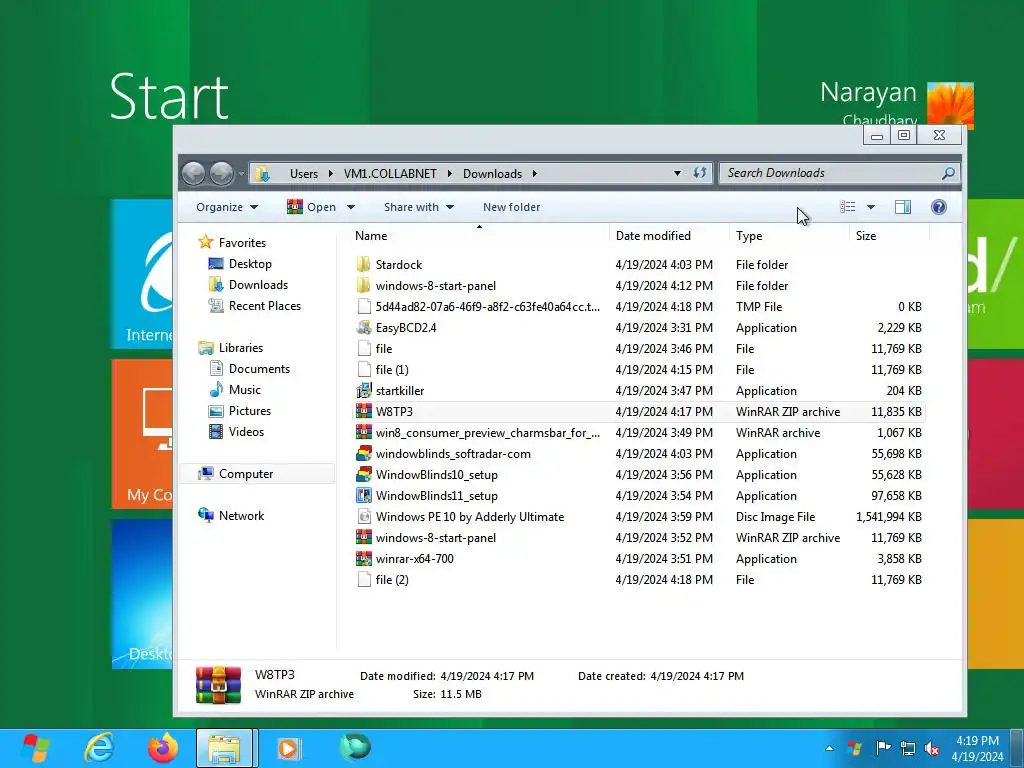Select windows-8-start-panel ZIP archive row
Viewport: 1024px width, 768px height.
[639, 538]
